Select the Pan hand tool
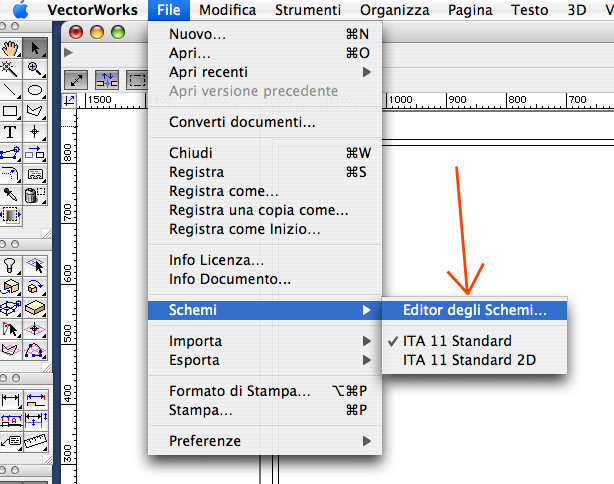The width and height of the screenshot is (614, 484). [11, 48]
